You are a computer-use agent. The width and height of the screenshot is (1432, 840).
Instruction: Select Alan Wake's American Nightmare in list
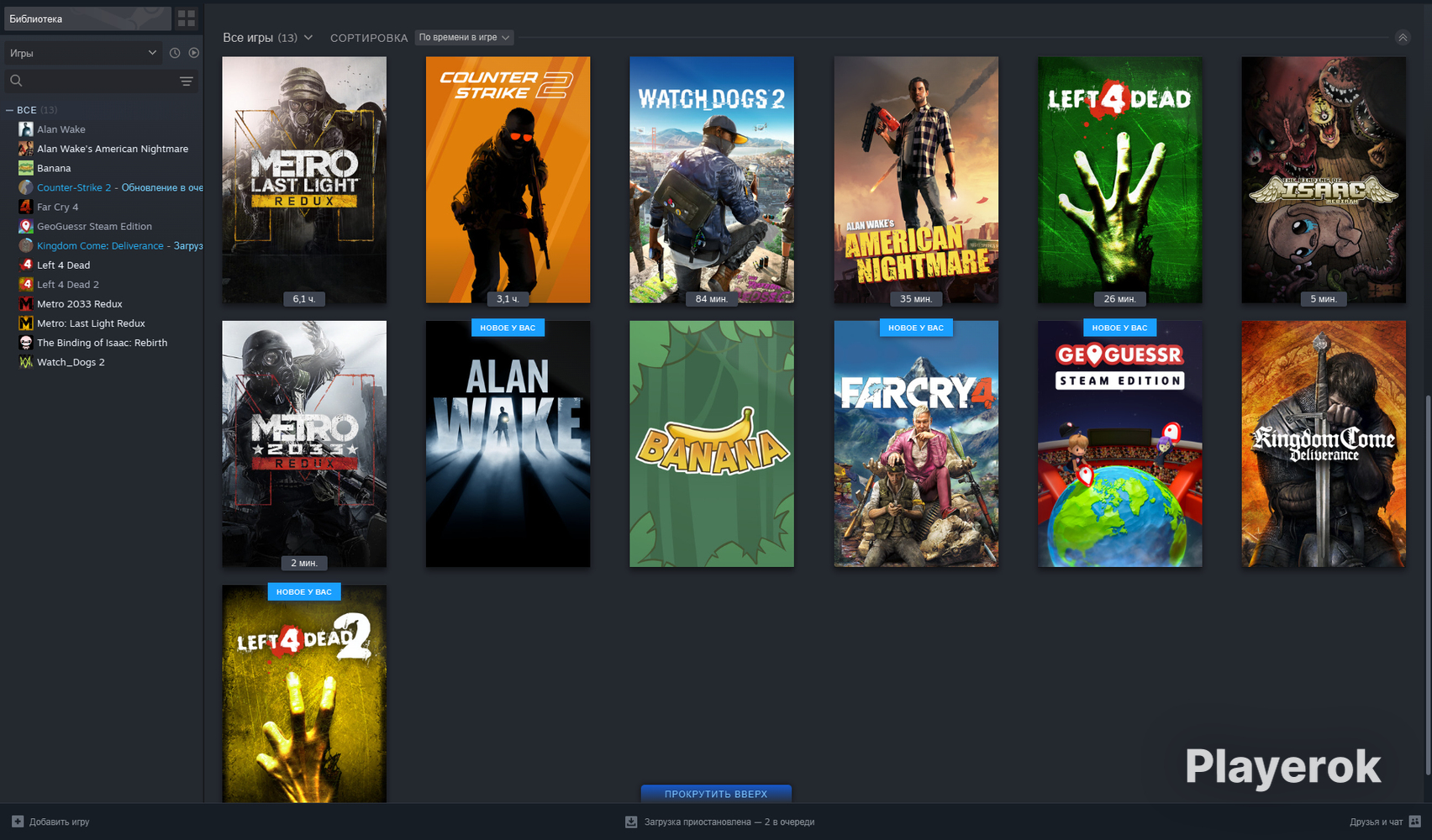pyautogui.click(x=113, y=149)
